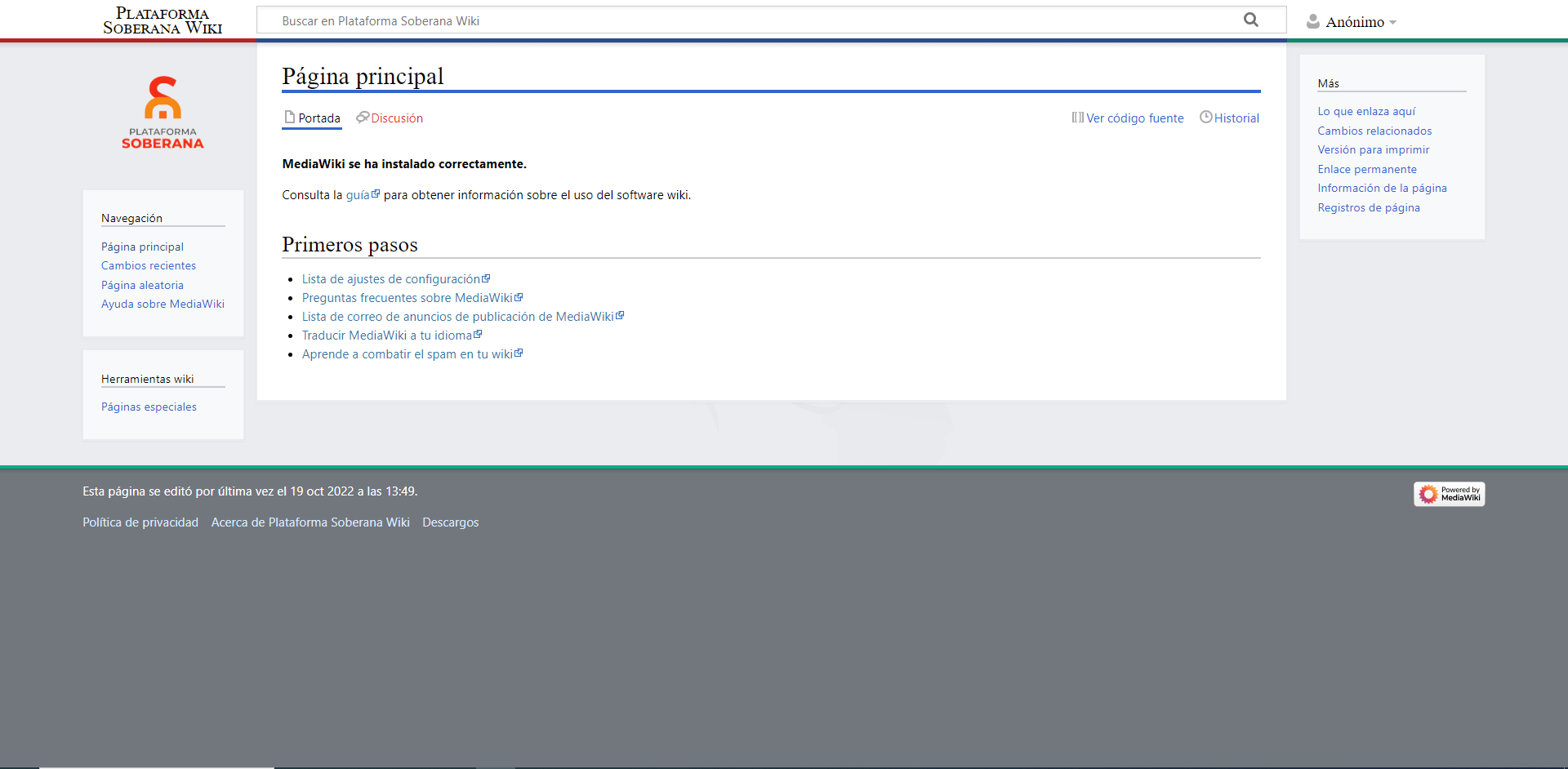Image resolution: width=1568 pixels, height=769 pixels.
Task: Switch to the Discusión tab
Action: [390, 118]
